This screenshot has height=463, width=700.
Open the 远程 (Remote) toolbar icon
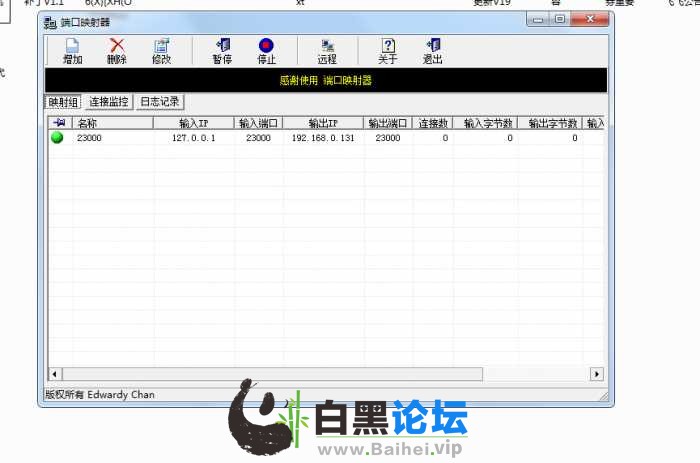tap(327, 46)
